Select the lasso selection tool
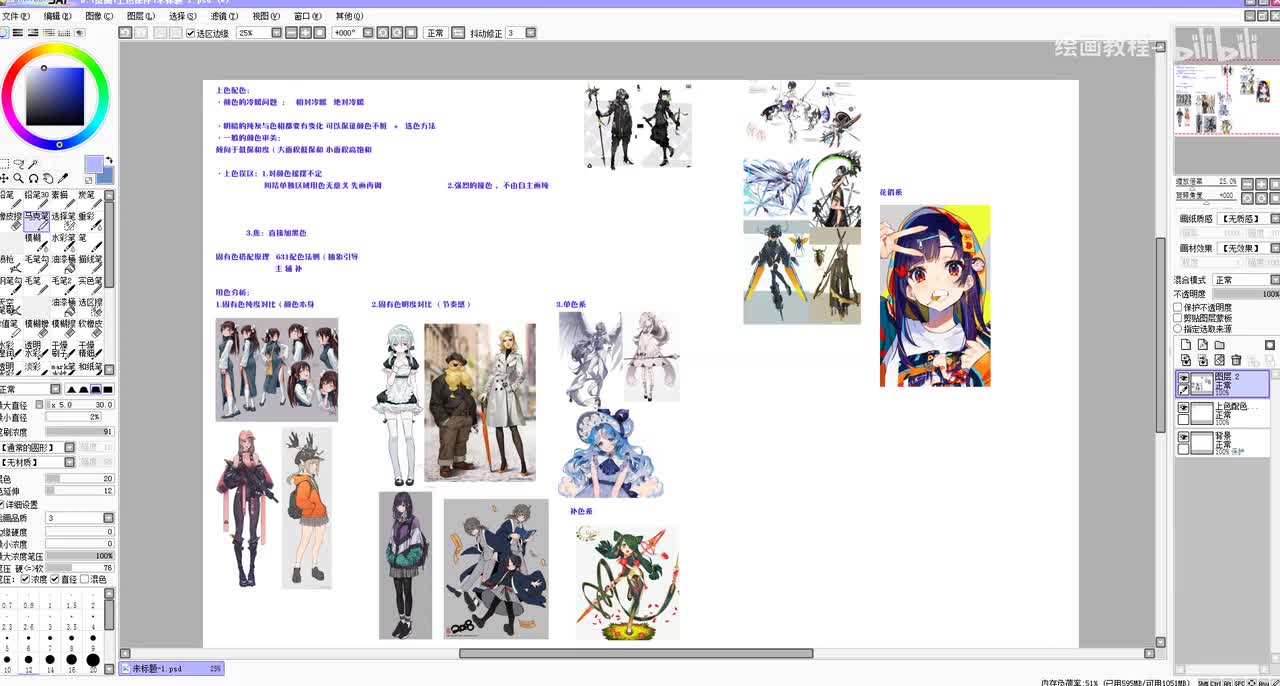The height and width of the screenshot is (686, 1280). [x=19, y=164]
